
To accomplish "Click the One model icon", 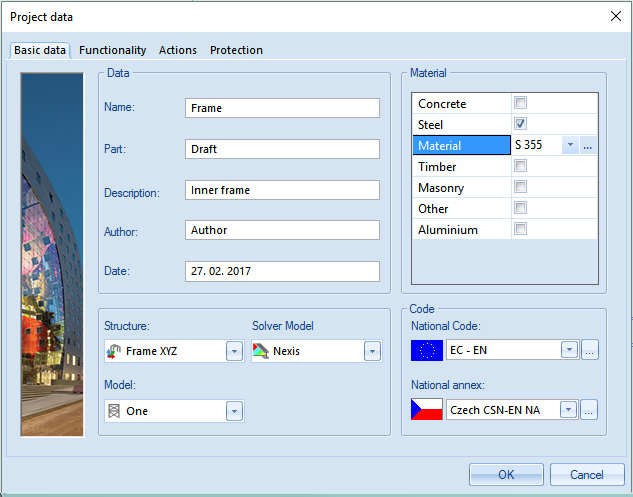I will point(114,411).
